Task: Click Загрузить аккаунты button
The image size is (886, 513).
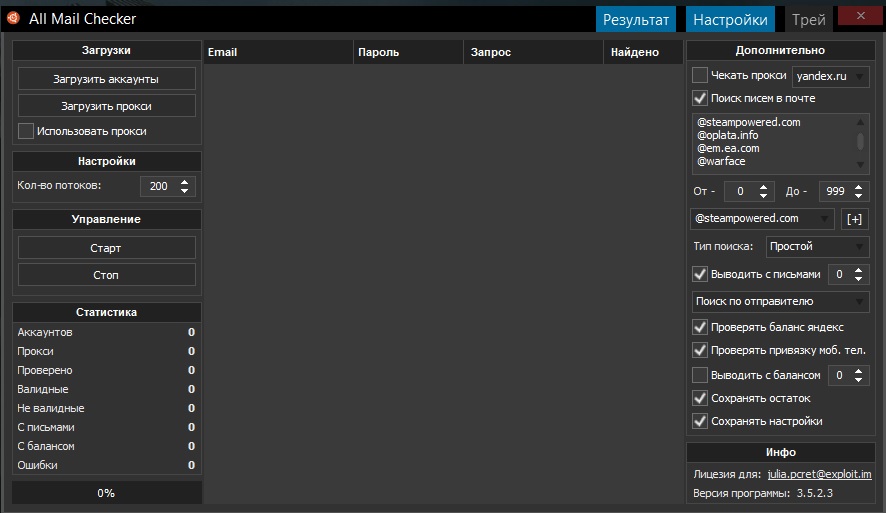Action: [x=106, y=79]
